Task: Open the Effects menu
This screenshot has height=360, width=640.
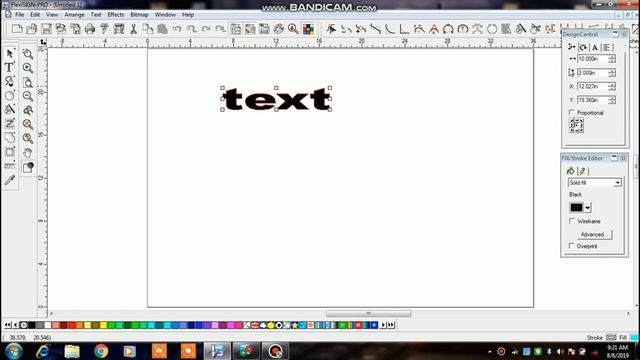Action: [116, 15]
